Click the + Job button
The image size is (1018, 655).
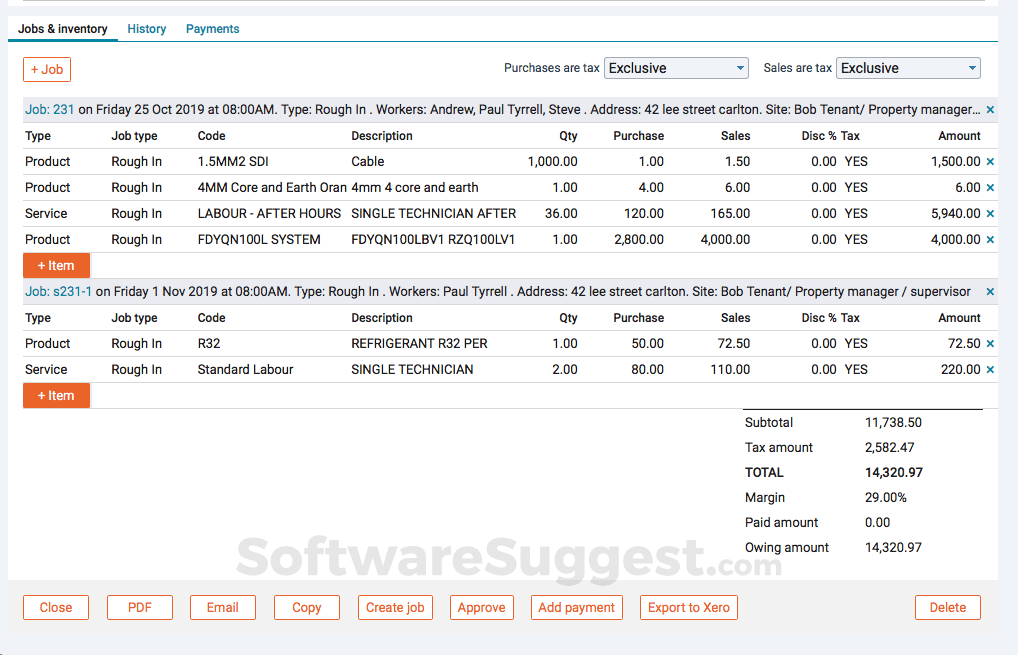click(47, 69)
